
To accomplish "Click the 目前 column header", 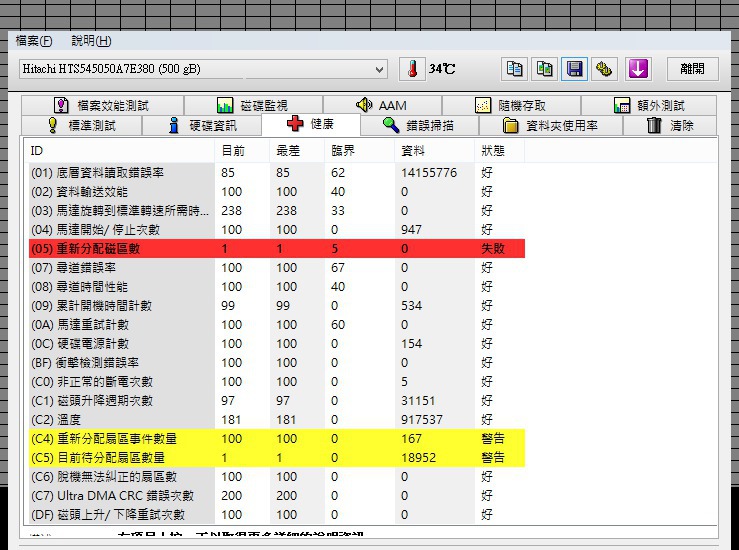I will pos(242,151).
